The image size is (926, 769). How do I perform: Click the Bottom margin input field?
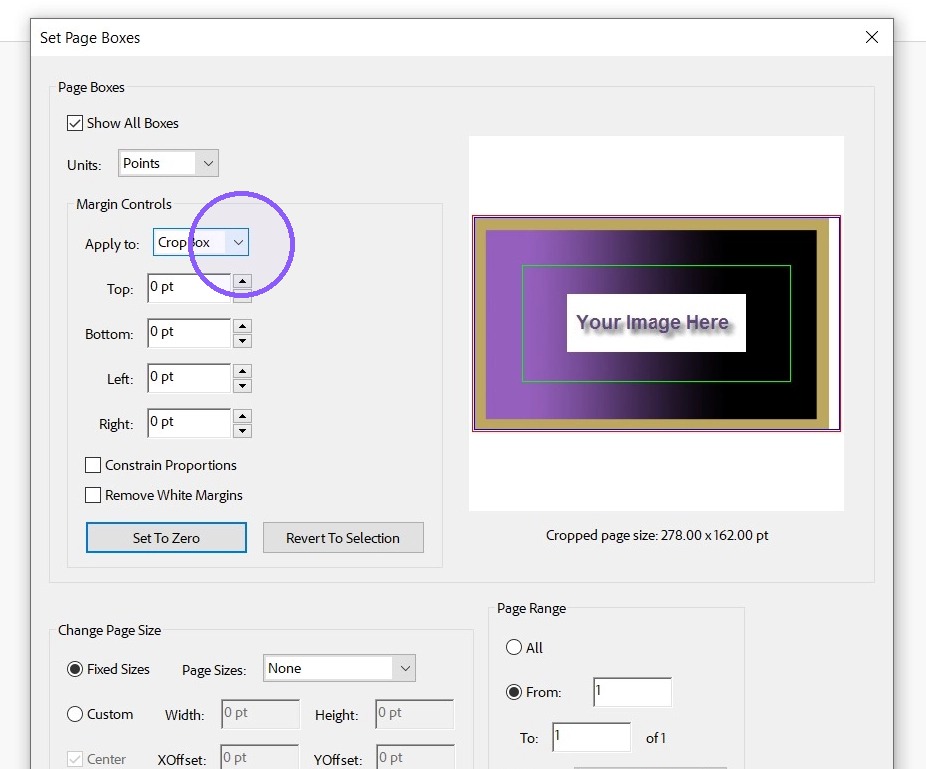(189, 333)
